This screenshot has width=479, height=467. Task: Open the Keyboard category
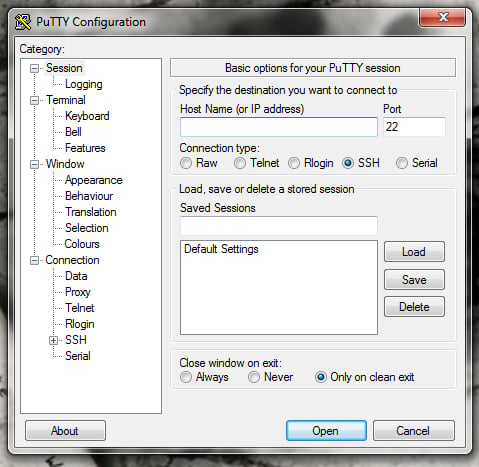87,116
